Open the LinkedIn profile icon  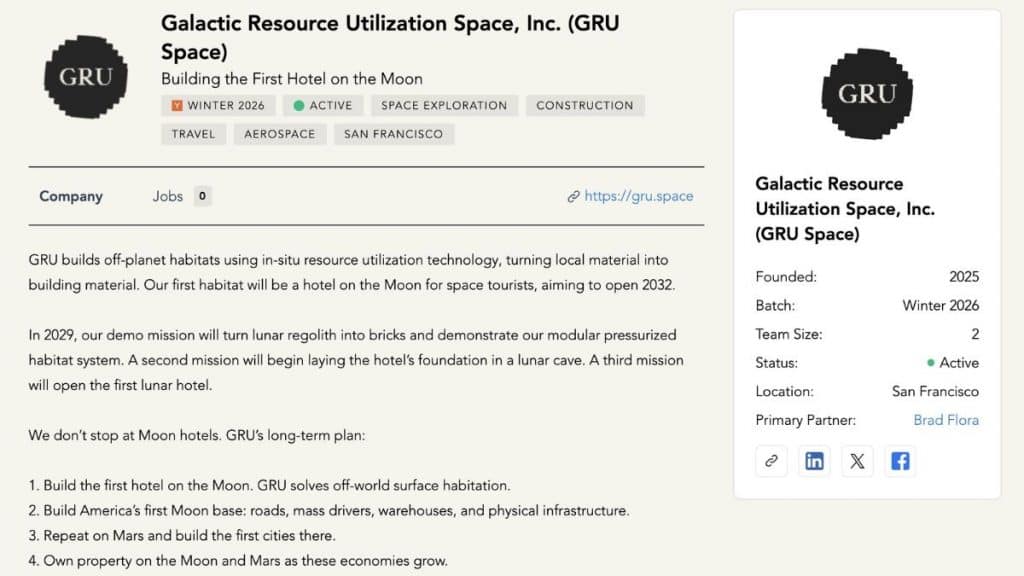(x=814, y=461)
